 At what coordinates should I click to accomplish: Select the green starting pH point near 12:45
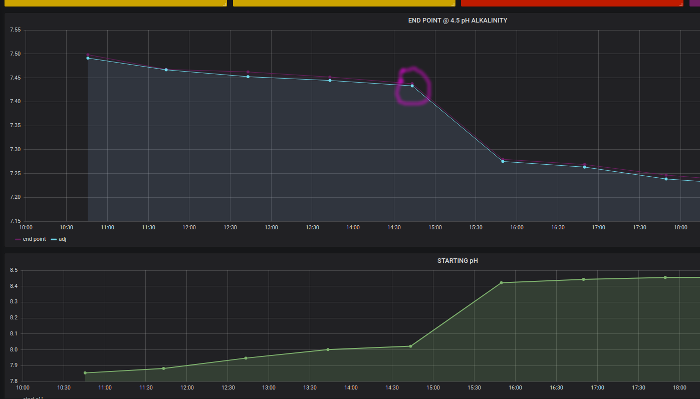click(x=246, y=358)
